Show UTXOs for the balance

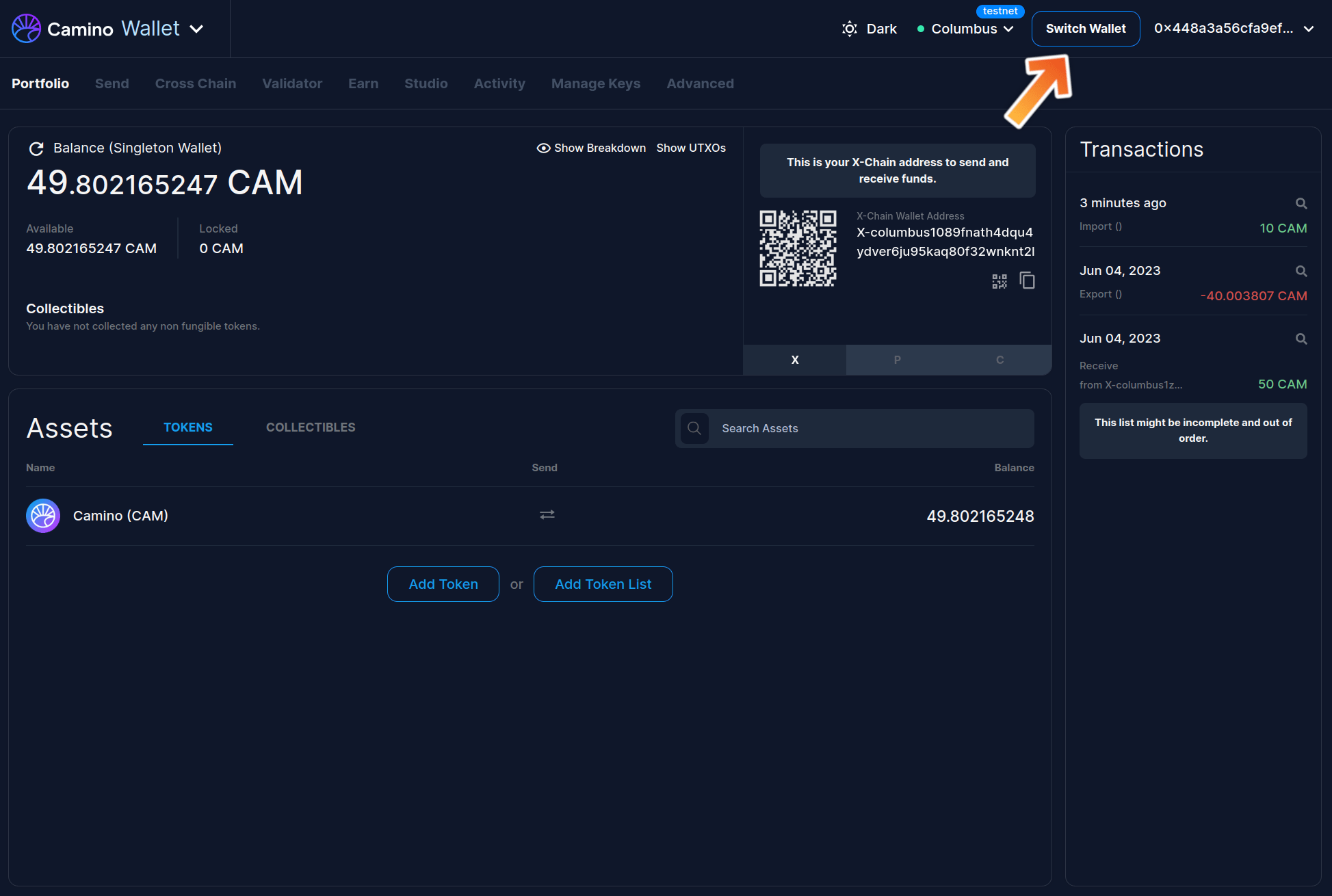(691, 148)
